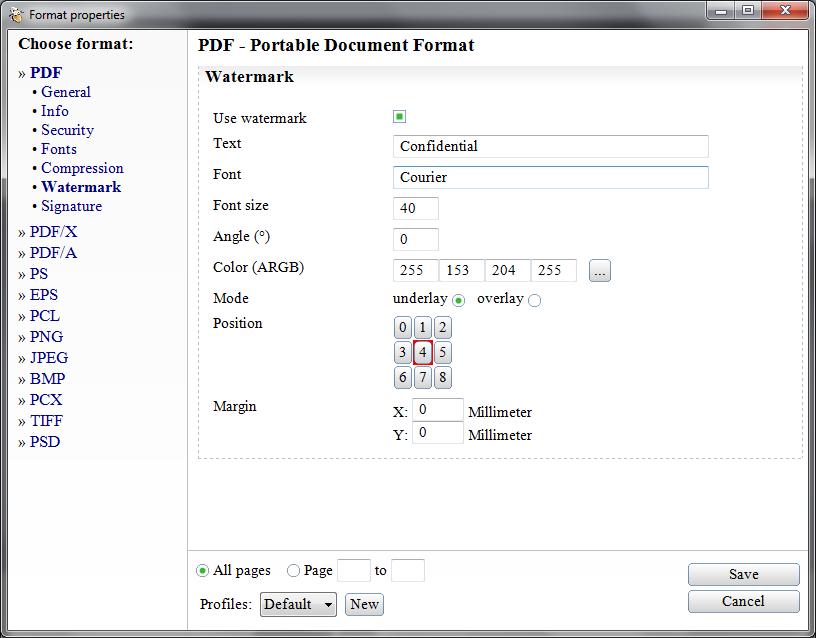Create a profile with New button

click(364, 604)
